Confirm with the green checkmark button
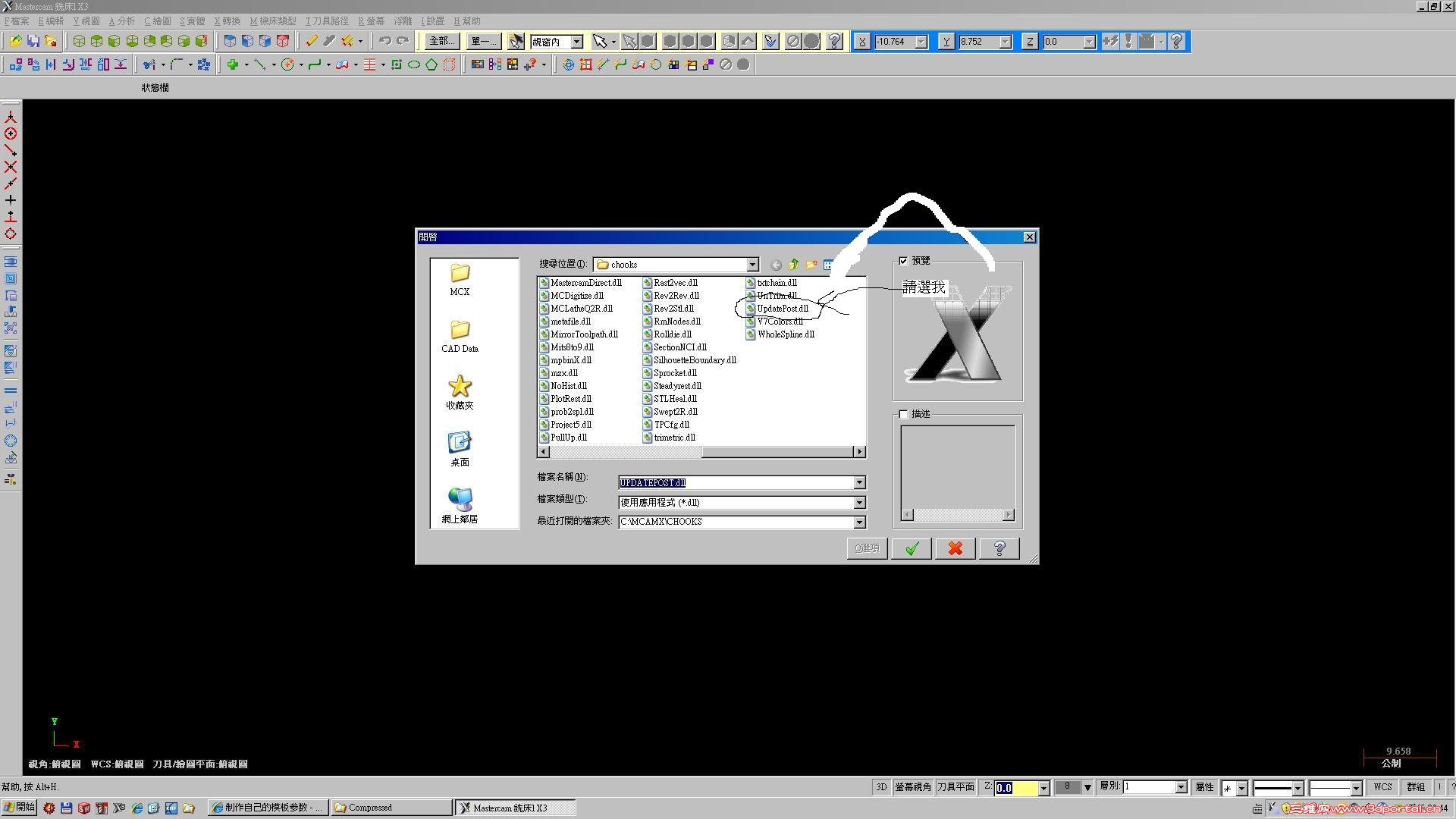 point(912,548)
